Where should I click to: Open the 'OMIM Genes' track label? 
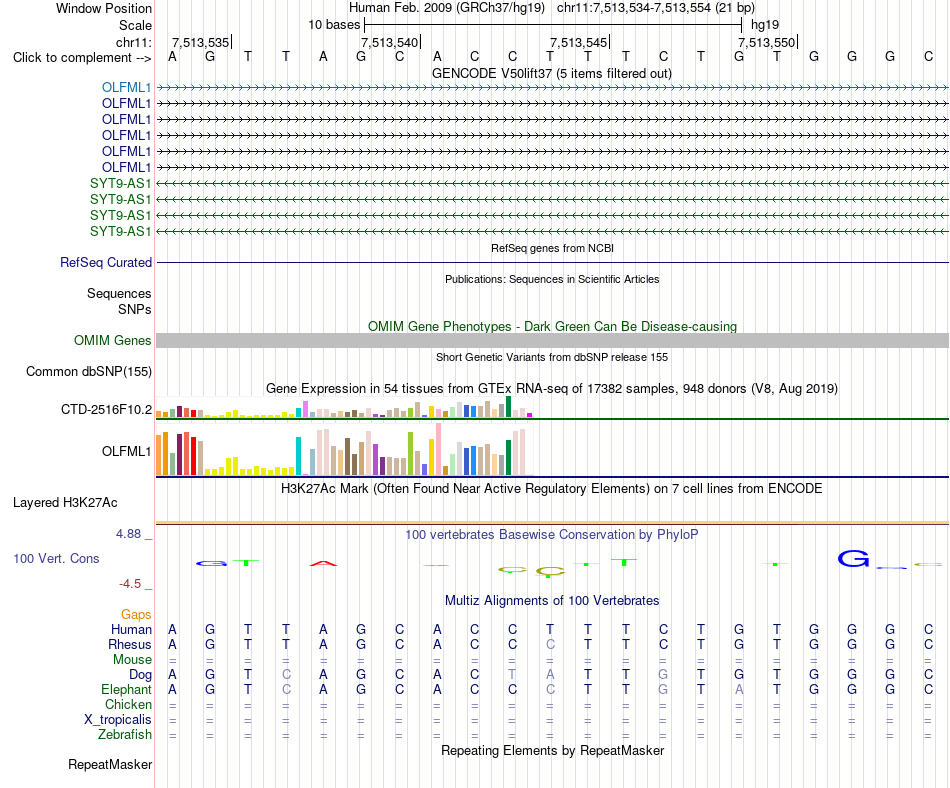(x=112, y=340)
